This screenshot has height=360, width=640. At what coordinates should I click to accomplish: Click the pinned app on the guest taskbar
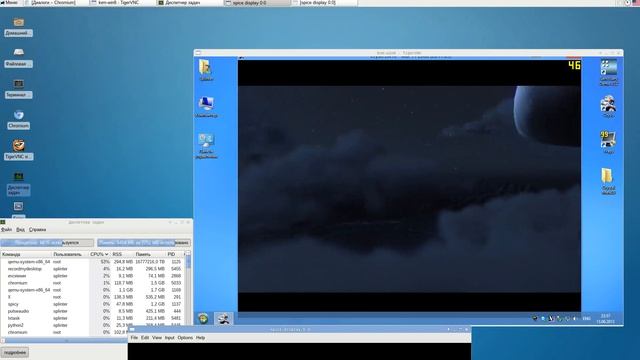[223, 319]
